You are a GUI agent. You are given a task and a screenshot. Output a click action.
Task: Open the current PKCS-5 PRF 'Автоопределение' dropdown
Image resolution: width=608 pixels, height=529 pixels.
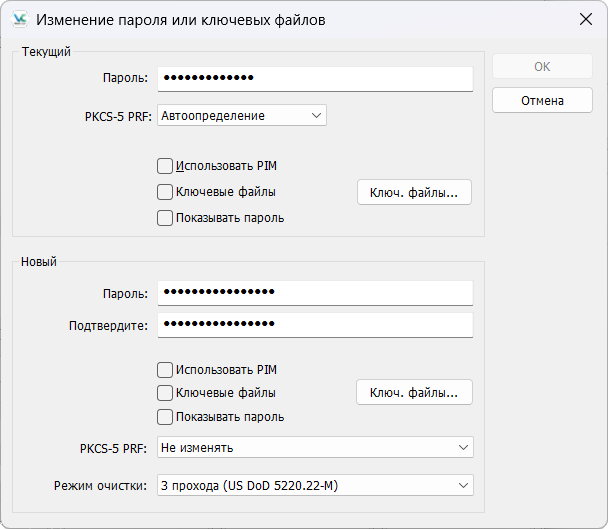pyautogui.click(x=241, y=116)
